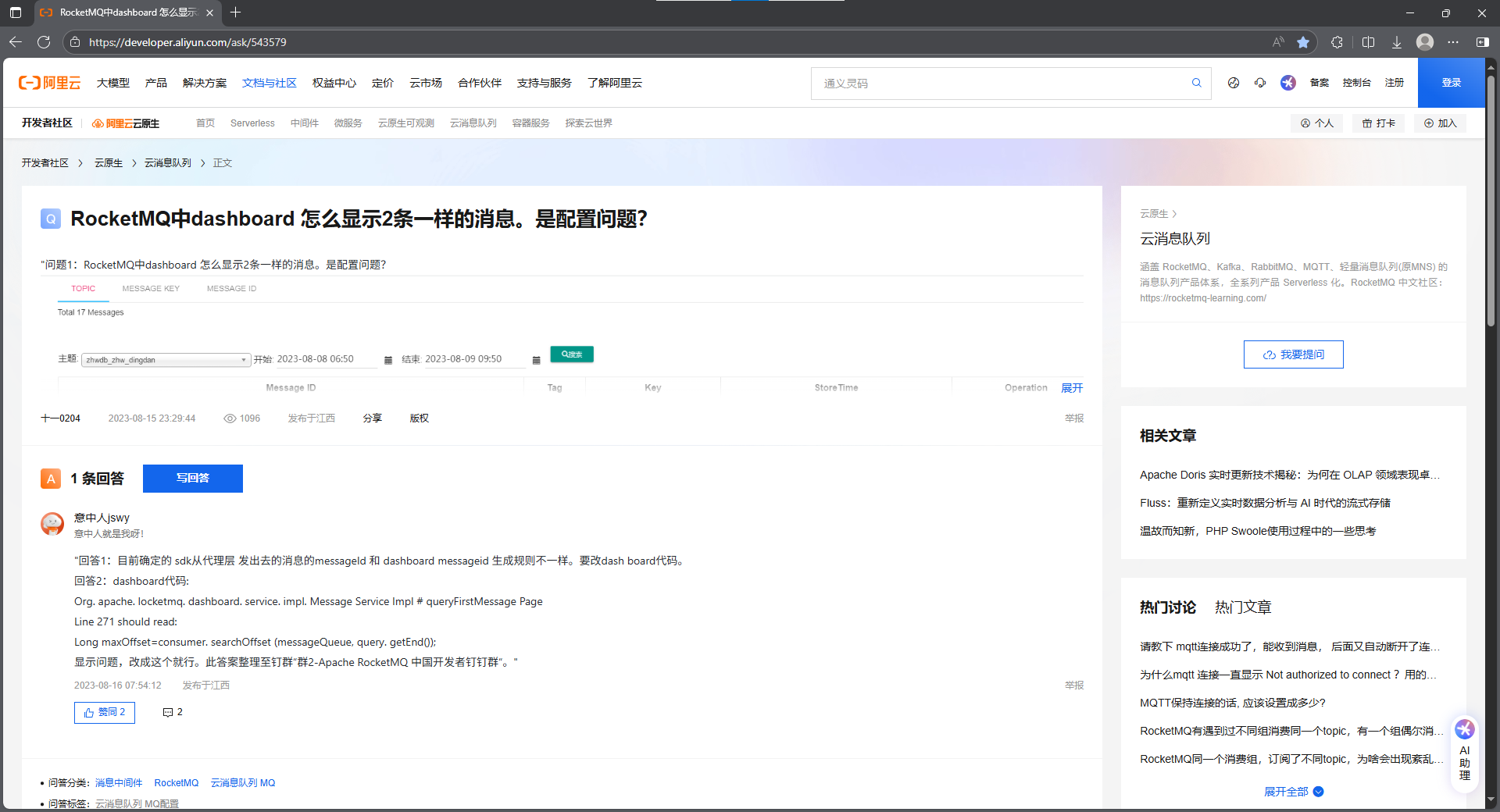Click the browser address bar URL
The image size is (1500, 812).
(x=187, y=42)
